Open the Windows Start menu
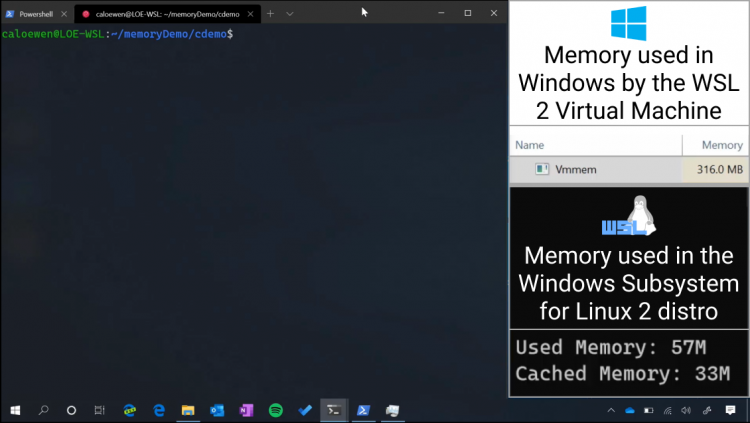750x423 pixels. click(15, 410)
